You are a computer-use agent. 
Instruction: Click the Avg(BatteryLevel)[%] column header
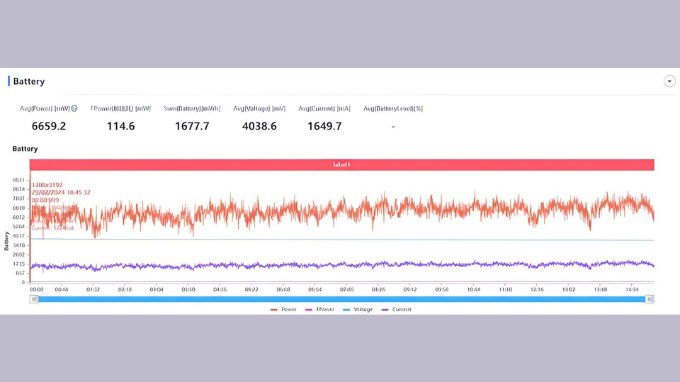point(393,108)
